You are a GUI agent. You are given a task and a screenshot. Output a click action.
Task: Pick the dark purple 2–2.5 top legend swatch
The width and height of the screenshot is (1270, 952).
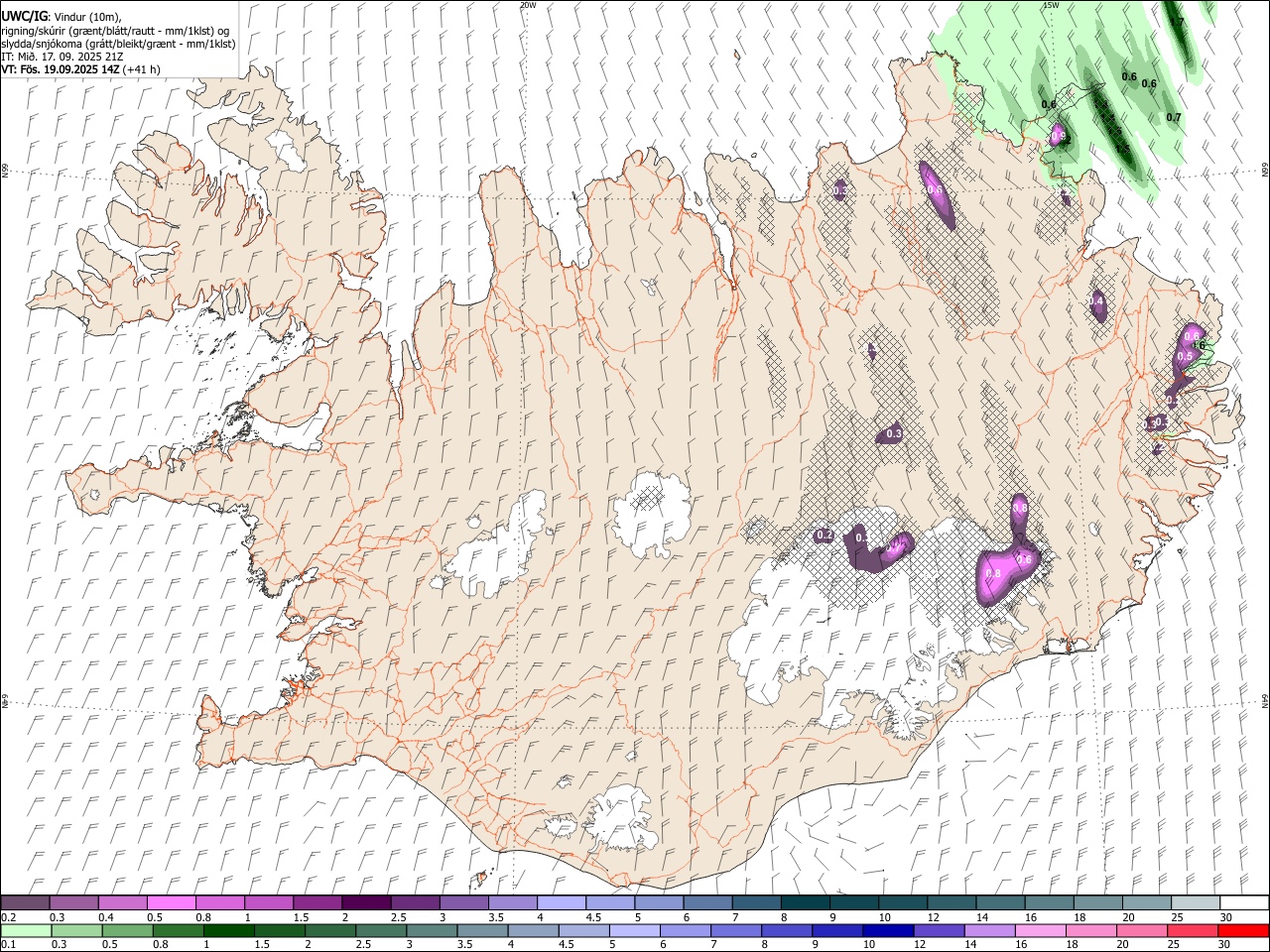[x=366, y=902]
